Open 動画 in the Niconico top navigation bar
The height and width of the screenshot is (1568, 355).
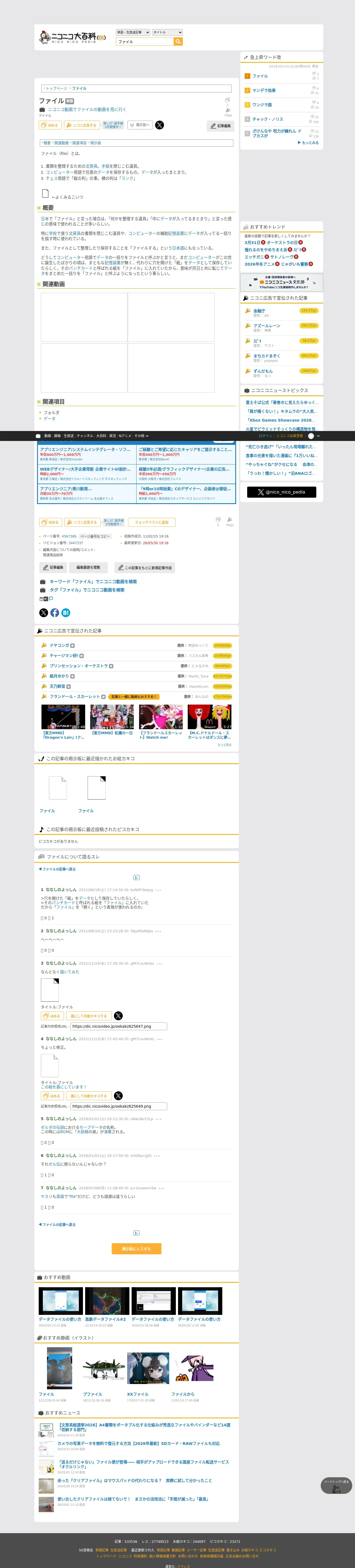[x=47, y=436]
